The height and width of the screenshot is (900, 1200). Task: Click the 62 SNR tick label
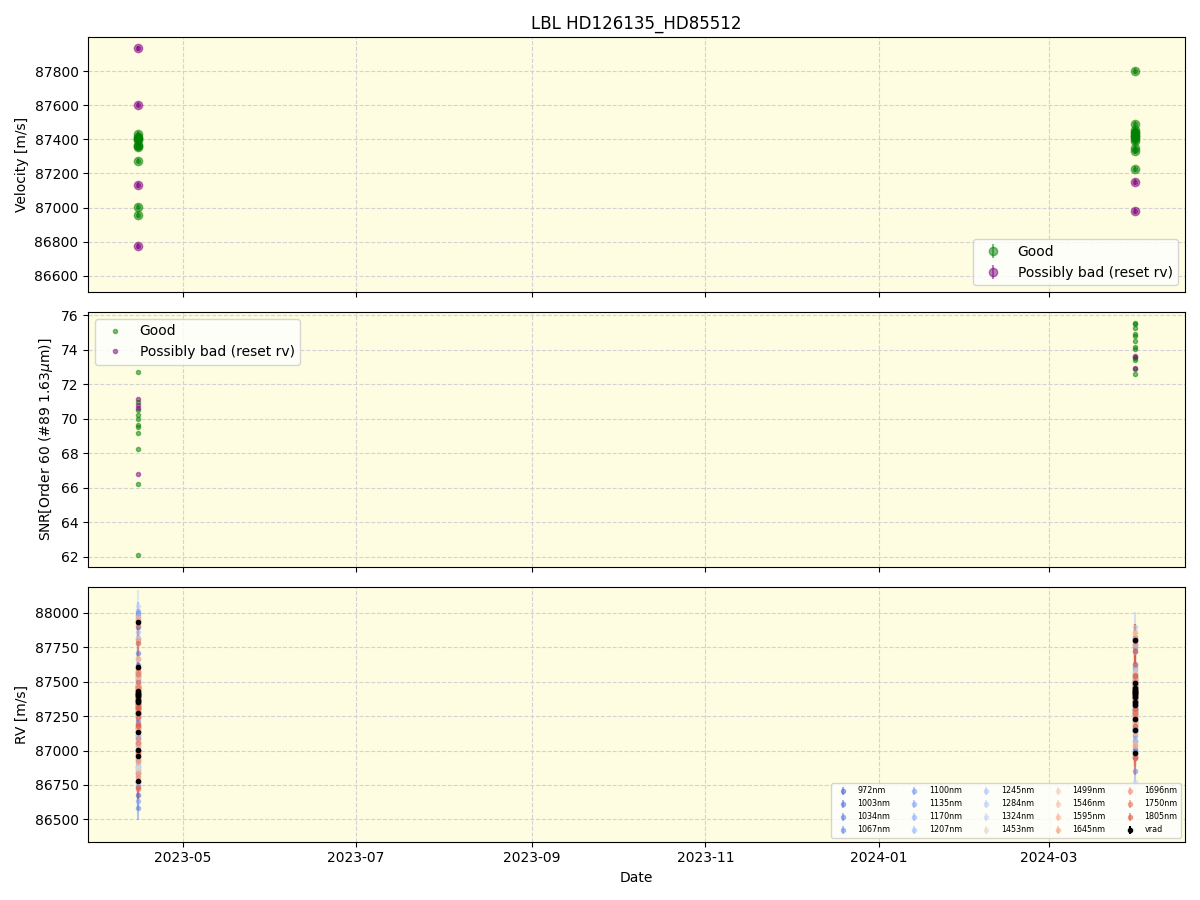click(x=72, y=557)
